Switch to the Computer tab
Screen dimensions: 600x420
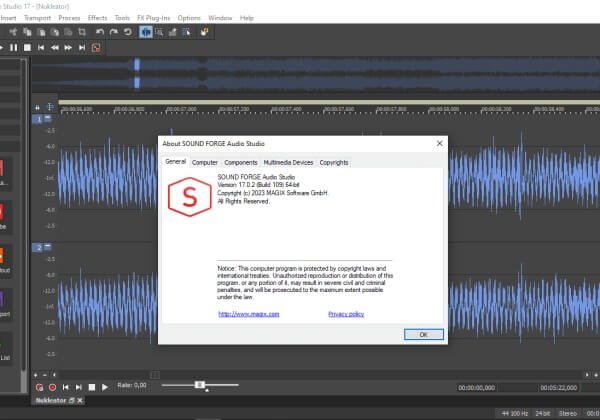(x=205, y=163)
